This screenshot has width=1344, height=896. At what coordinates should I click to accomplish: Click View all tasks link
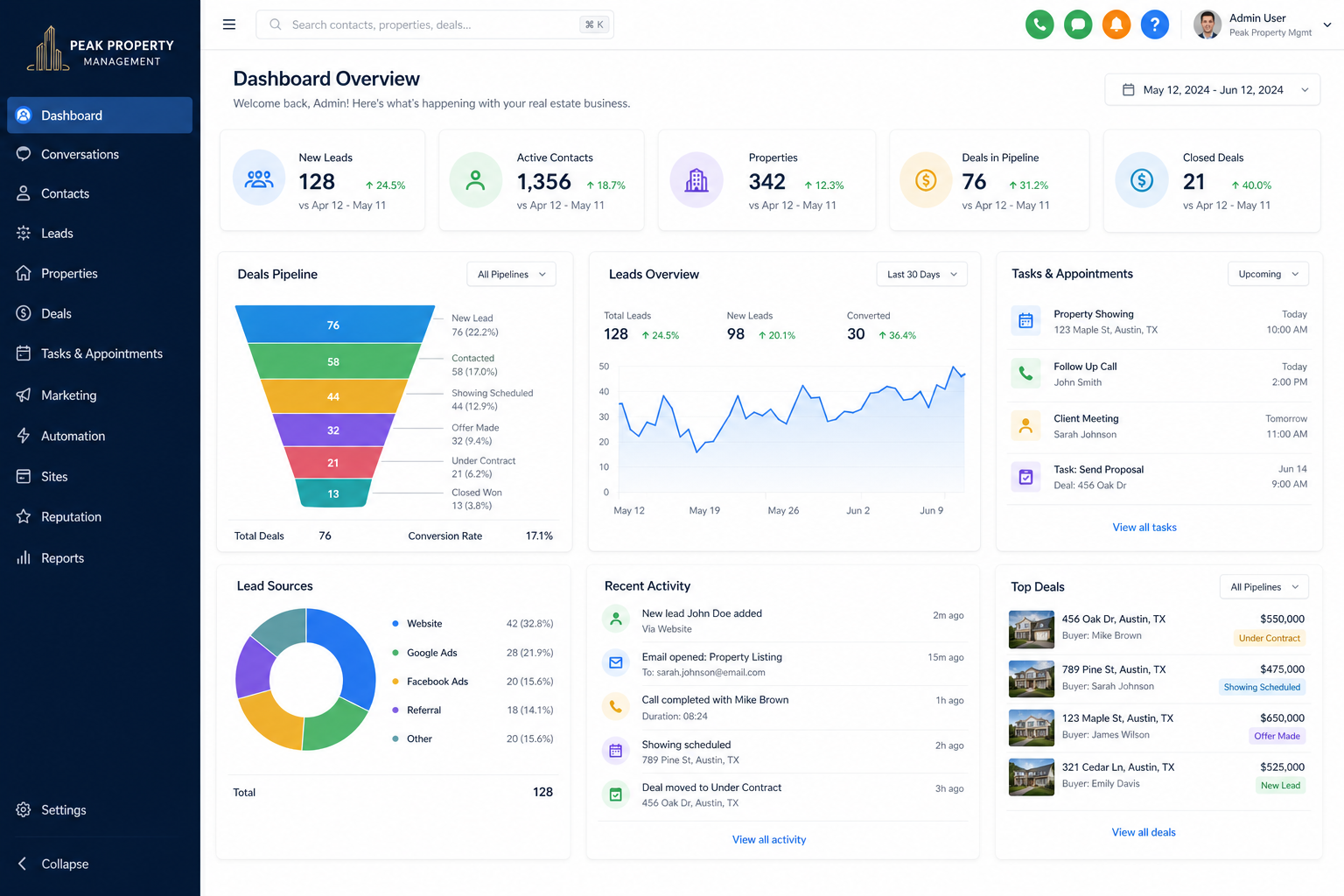click(1144, 528)
